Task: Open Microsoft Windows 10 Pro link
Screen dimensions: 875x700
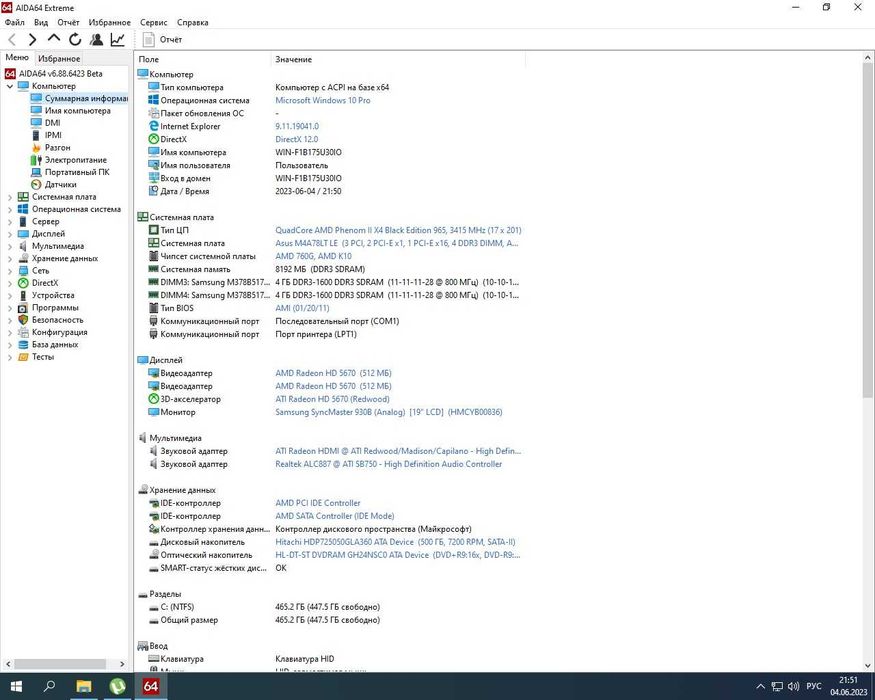Action: tap(323, 100)
